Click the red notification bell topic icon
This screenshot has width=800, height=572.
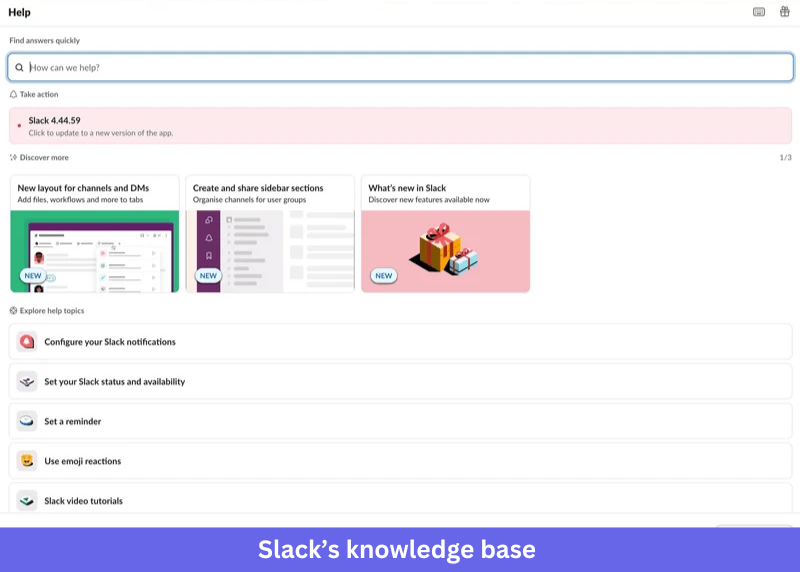pos(27,341)
